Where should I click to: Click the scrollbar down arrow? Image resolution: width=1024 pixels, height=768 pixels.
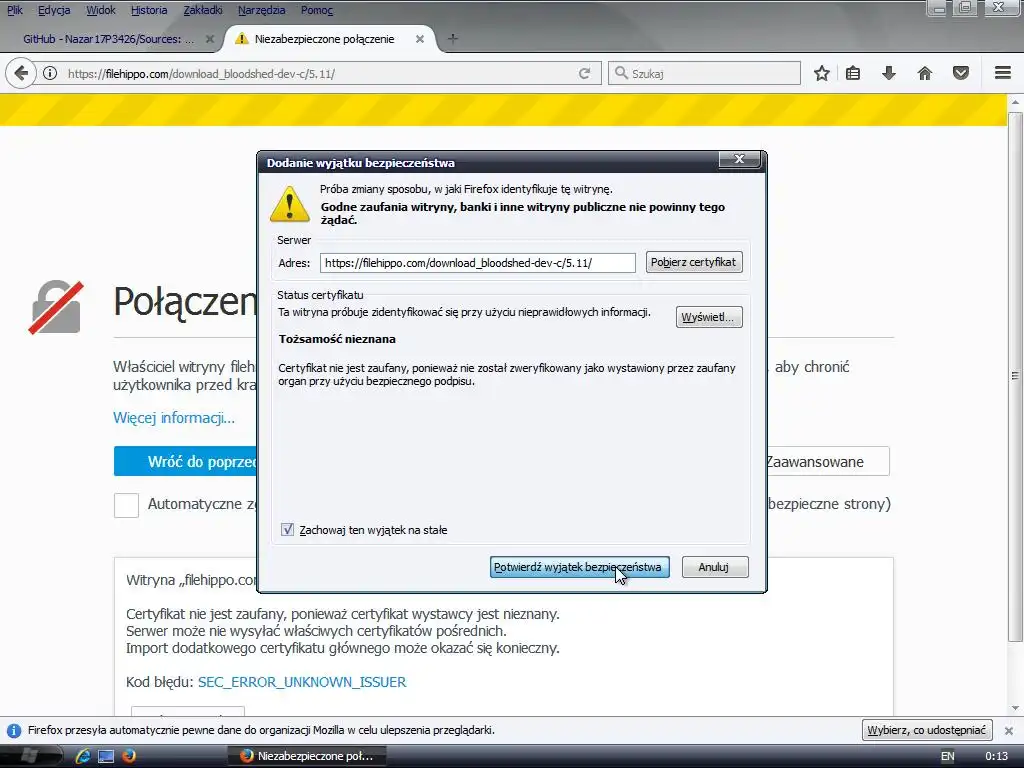1015,708
